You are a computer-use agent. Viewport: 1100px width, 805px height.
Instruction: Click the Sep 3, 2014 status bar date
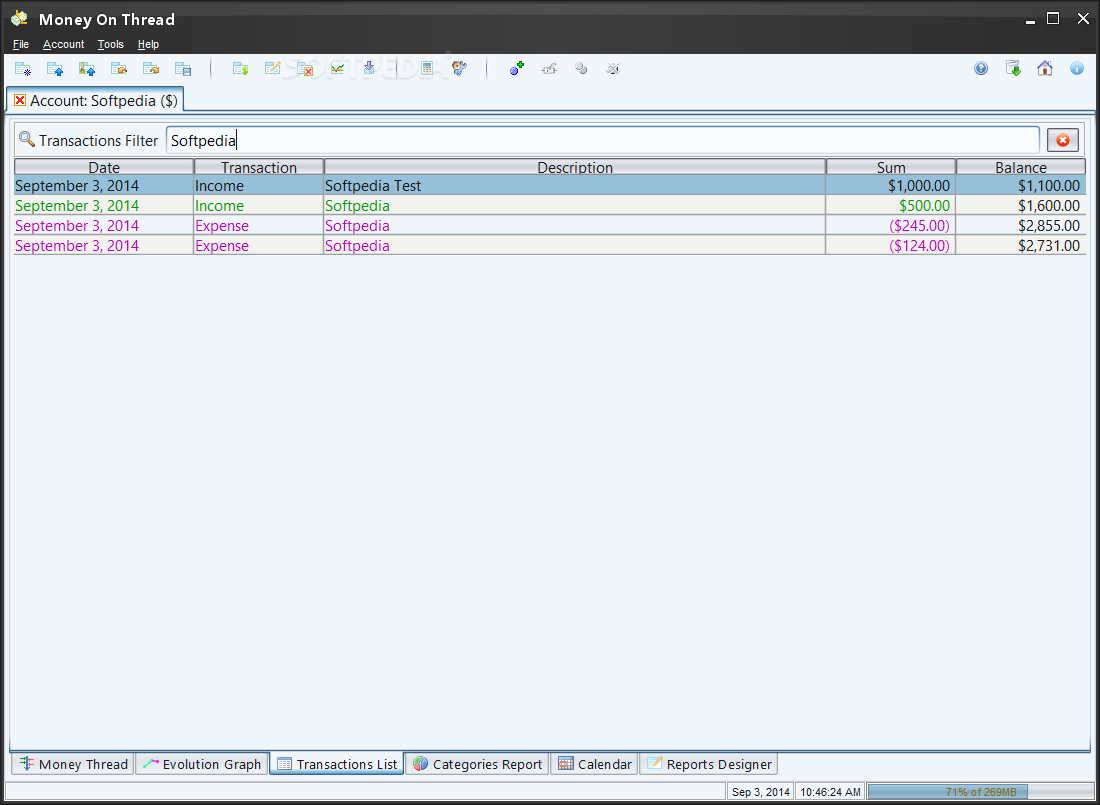click(760, 792)
